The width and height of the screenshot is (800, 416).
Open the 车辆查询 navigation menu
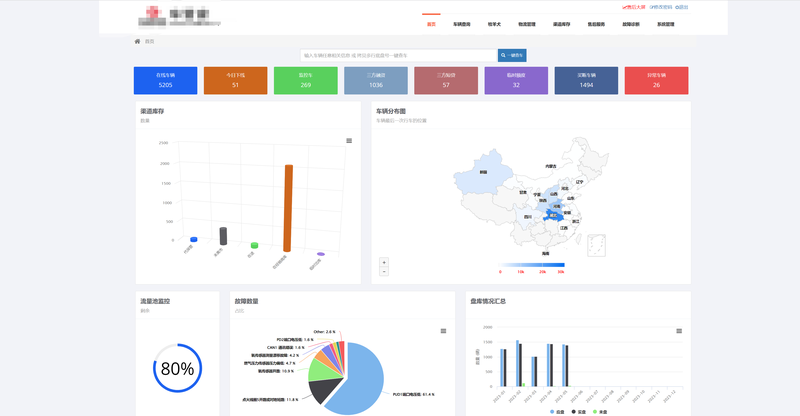click(462, 24)
